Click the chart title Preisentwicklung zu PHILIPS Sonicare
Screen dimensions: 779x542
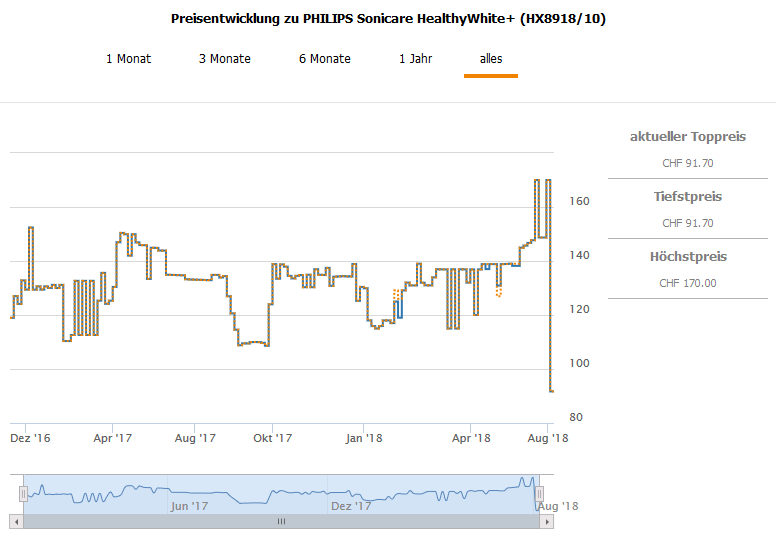388,19
